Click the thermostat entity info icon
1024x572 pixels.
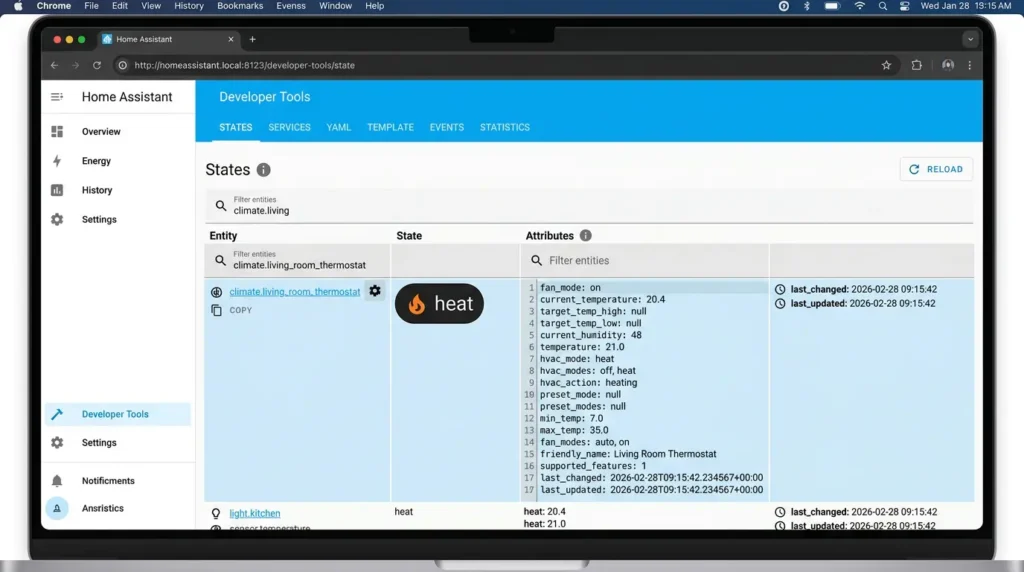point(216,292)
